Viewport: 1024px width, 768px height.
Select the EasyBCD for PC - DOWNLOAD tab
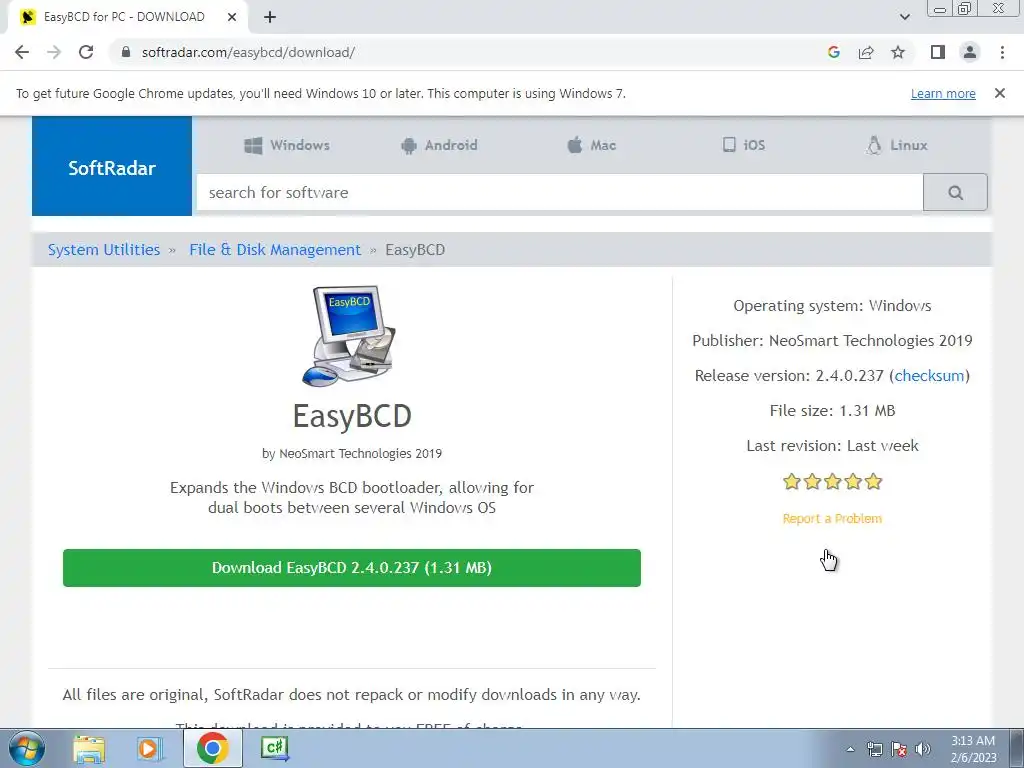click(x=127, y=17)
